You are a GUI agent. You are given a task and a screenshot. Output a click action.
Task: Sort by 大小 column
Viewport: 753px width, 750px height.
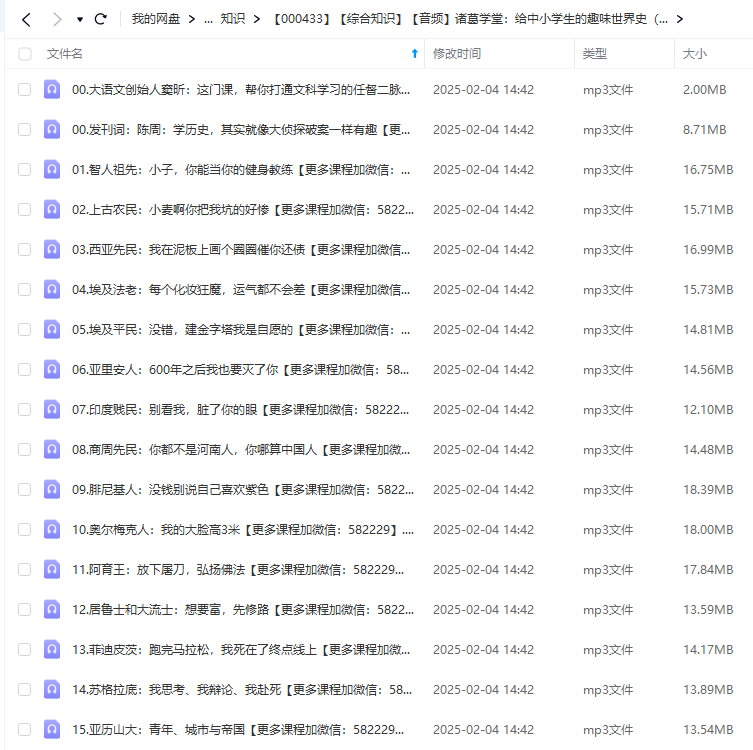coord(695,54)
